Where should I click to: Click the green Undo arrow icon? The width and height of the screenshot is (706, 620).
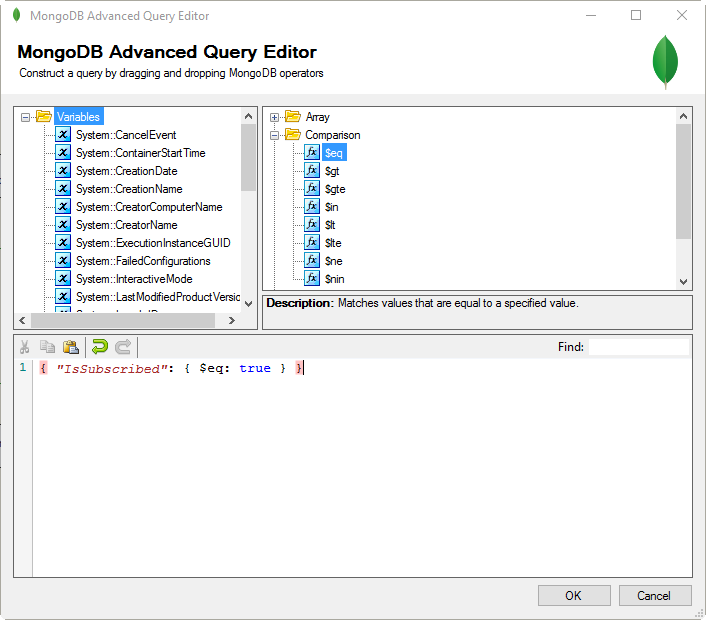(100, 347)
